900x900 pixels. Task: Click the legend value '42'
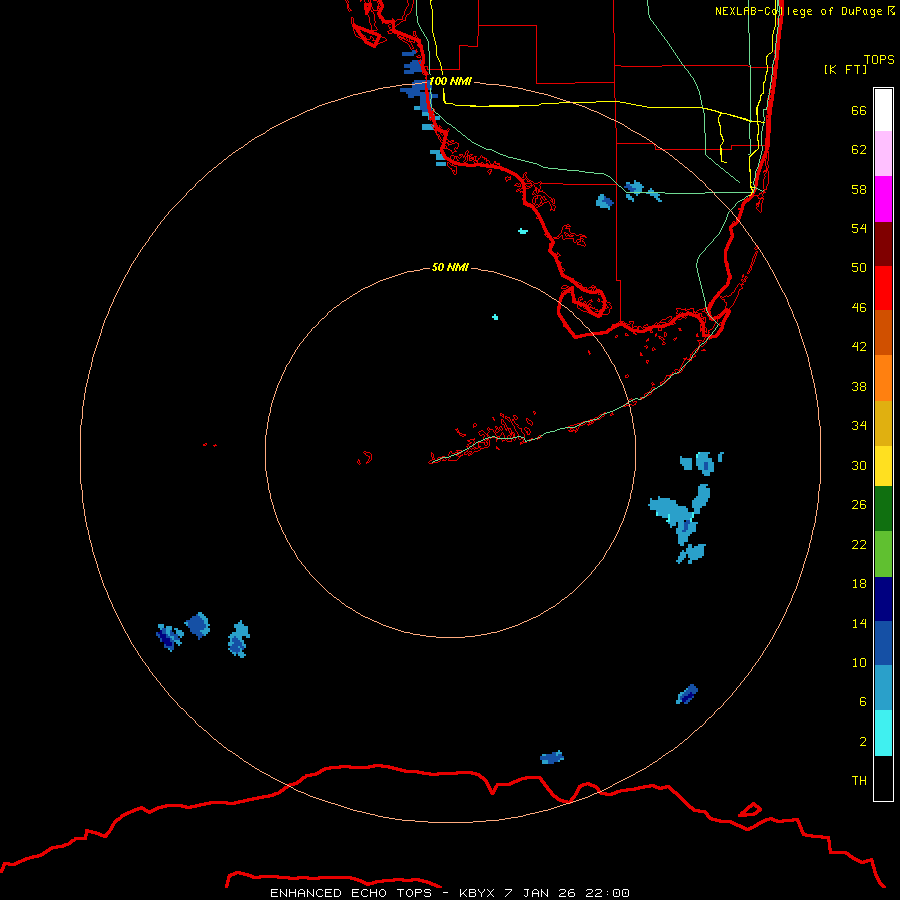(859, 347)
